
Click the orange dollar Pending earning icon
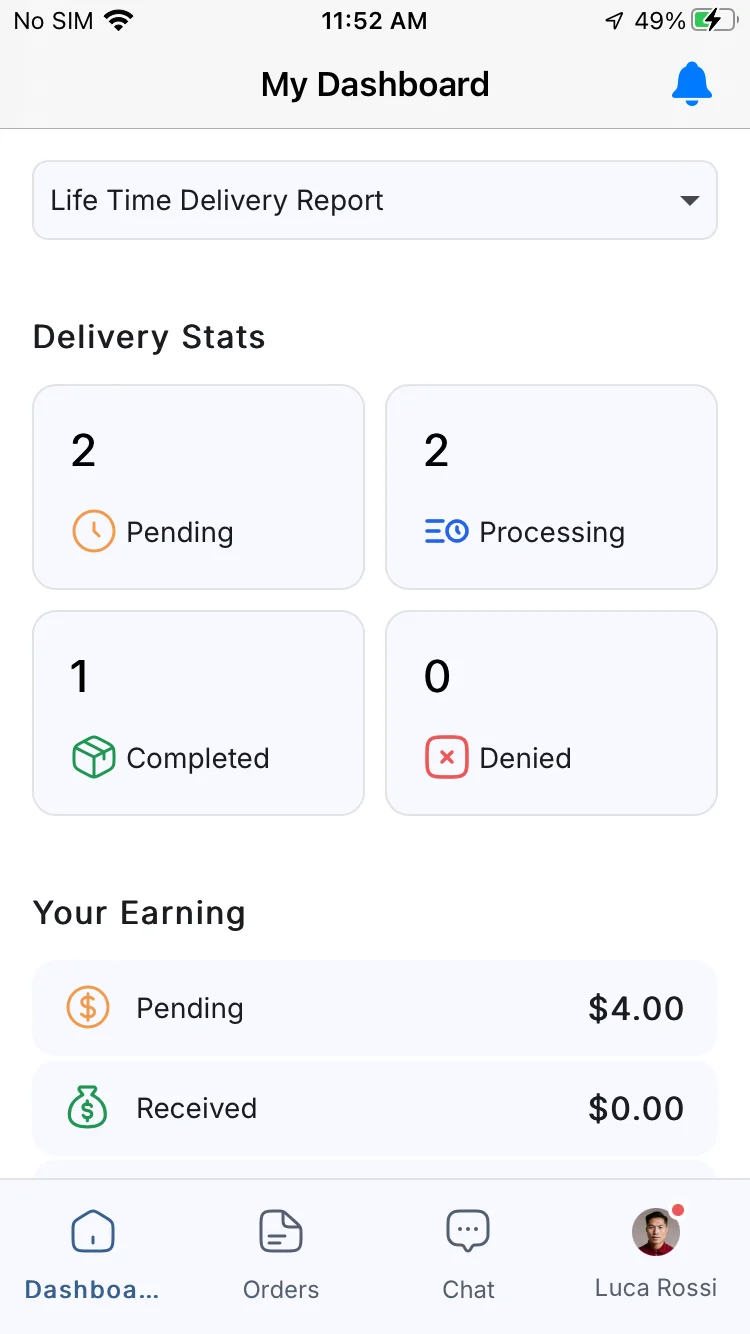(88, 1008)
